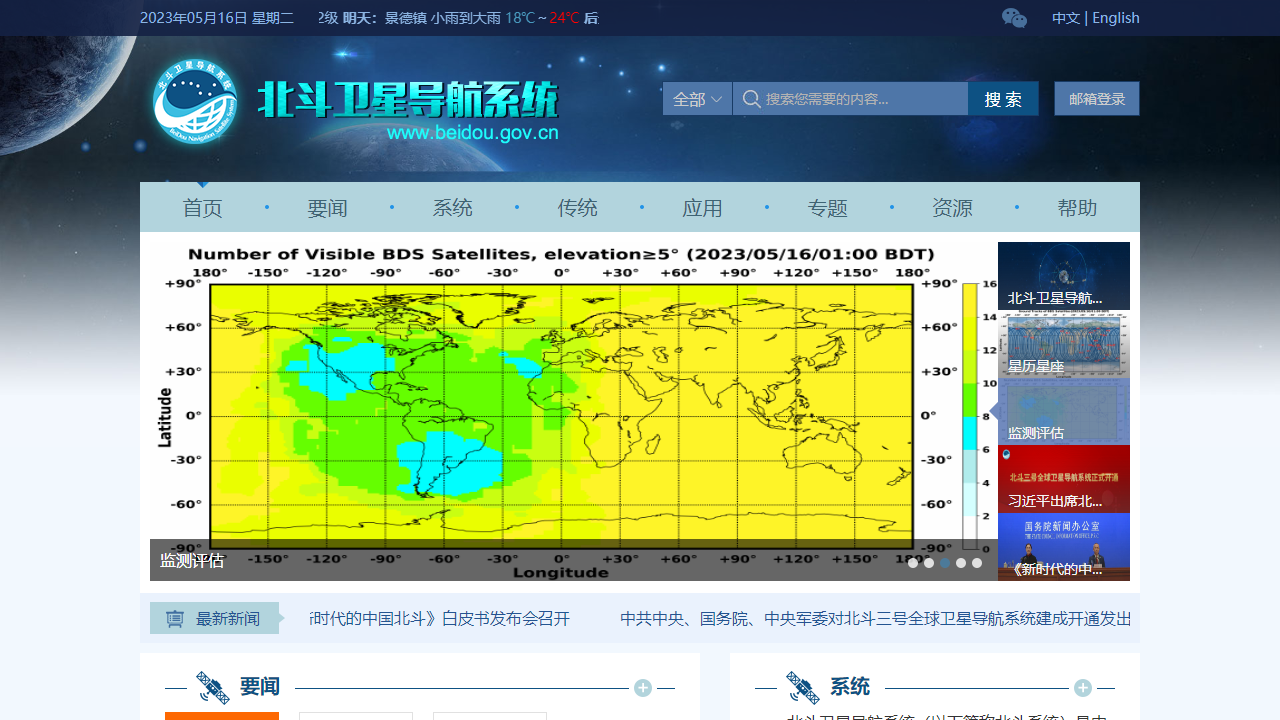Open the 传统 navigation menu item
The height and width of the screenshot is (720, 1280).
point(577,208)
